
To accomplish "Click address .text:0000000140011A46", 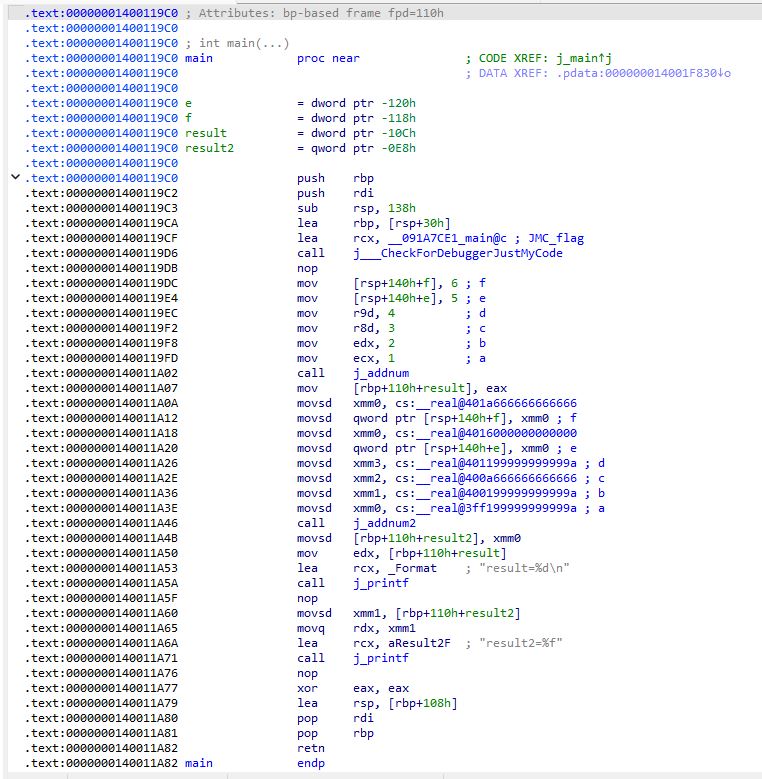I will [101, 523].
